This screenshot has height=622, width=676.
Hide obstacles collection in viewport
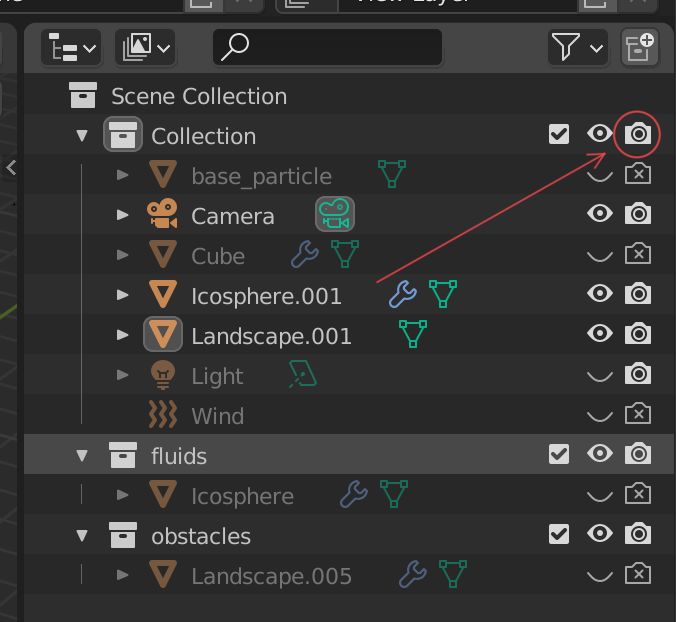tap(599, 534)
